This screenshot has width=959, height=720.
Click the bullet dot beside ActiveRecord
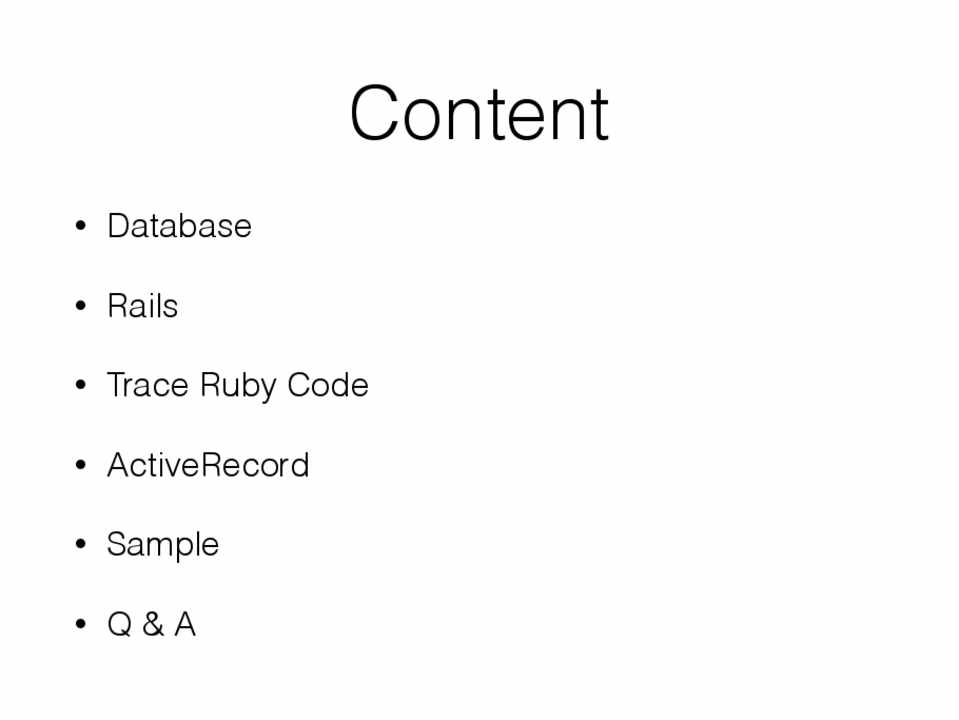[80, 466]
